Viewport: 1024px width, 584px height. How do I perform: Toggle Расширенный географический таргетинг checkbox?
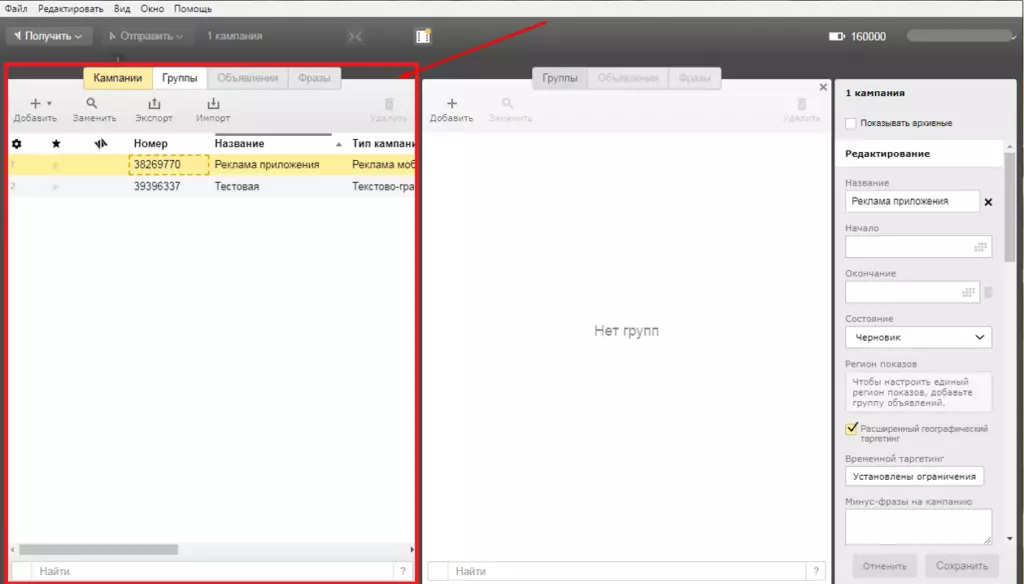[x=852, y=429]
